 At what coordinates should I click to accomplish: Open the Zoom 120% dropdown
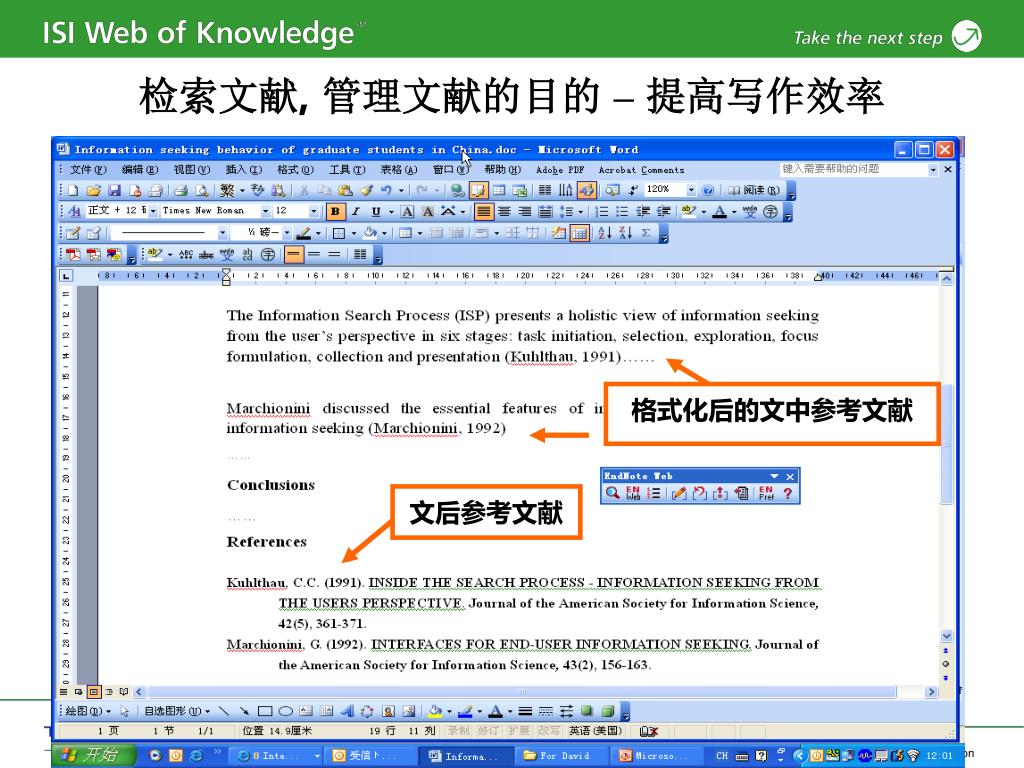coord(692,189)
